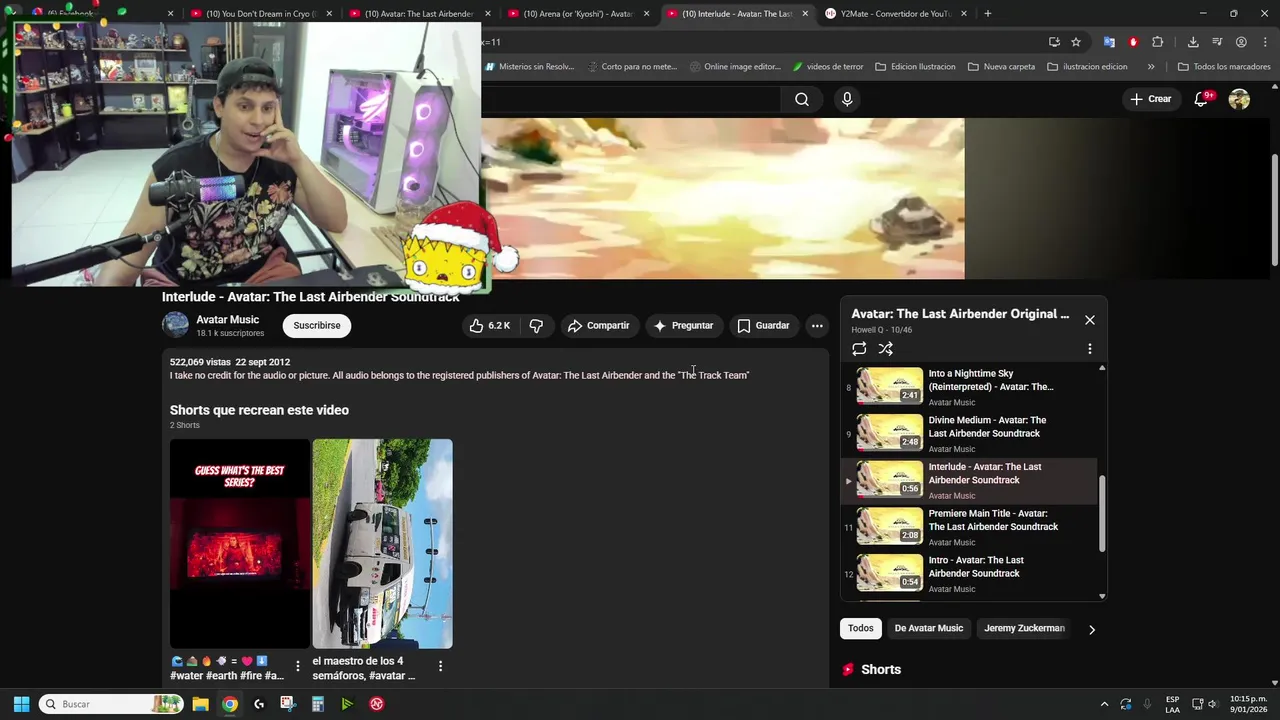Close the Interlude browser tab

click(x=805, y=14)
